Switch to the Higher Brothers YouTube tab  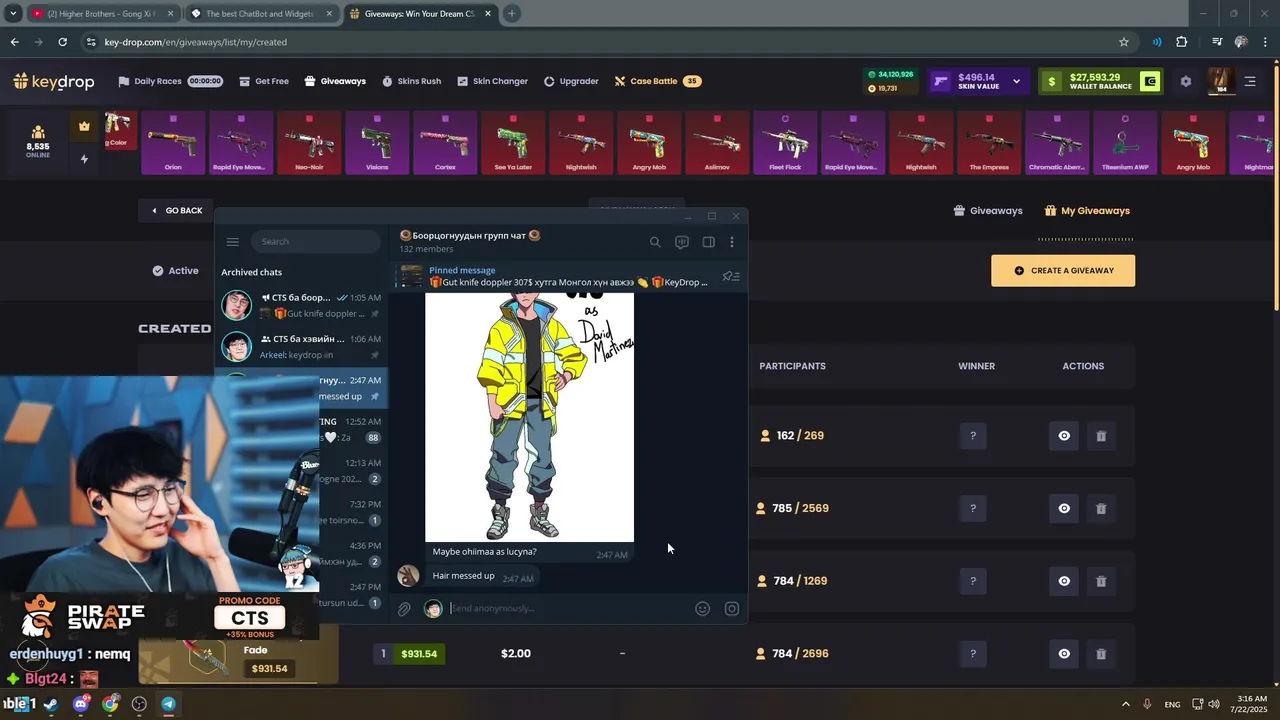(103, 14)
